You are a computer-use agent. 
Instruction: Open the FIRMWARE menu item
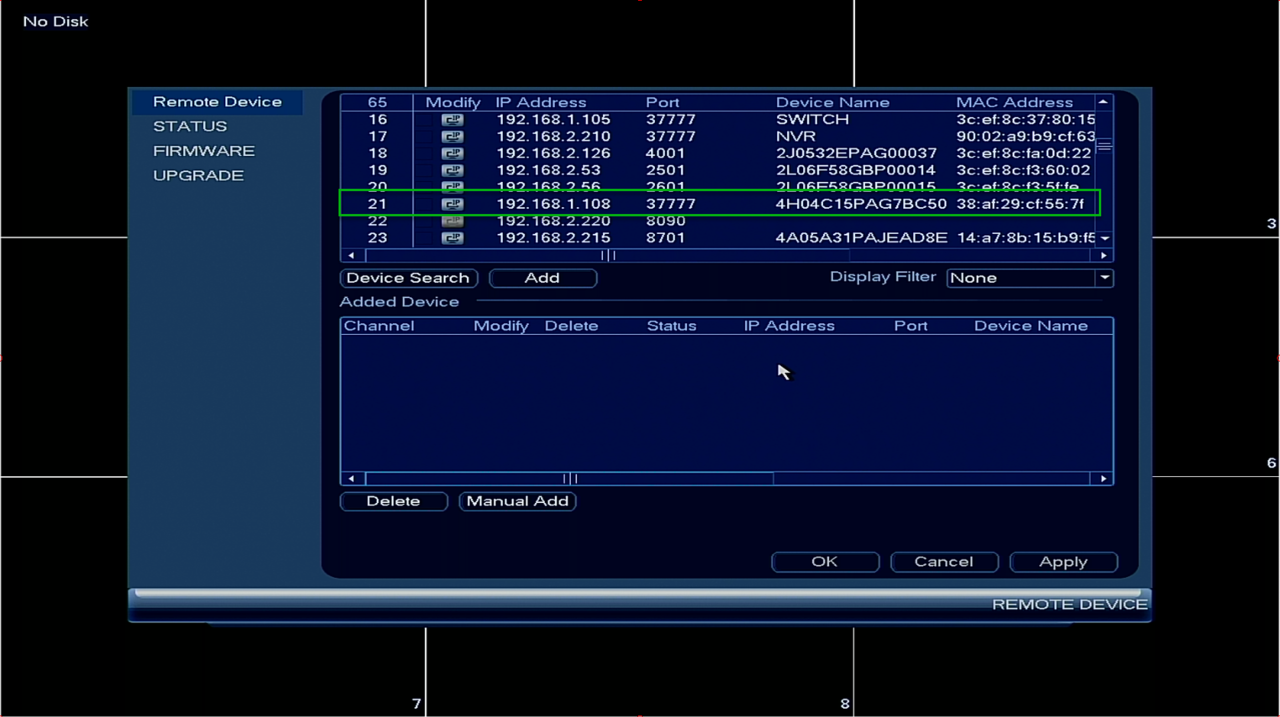tap(204, 151)
